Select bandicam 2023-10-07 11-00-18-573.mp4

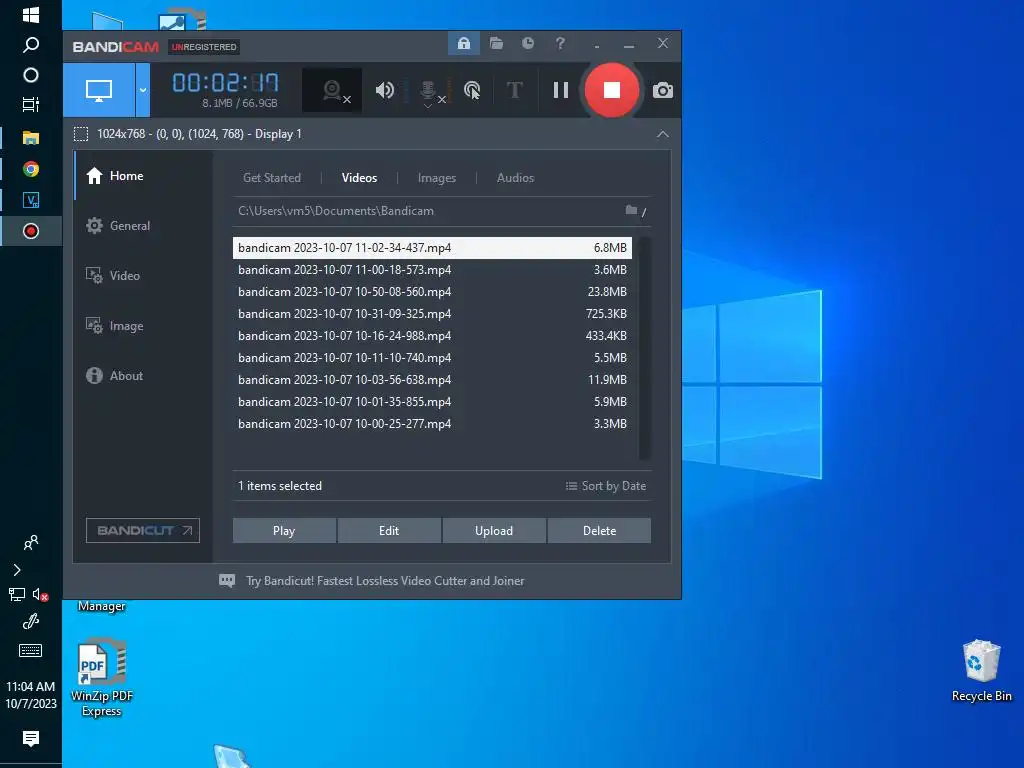pyautogui.click(x=432, y=270)
